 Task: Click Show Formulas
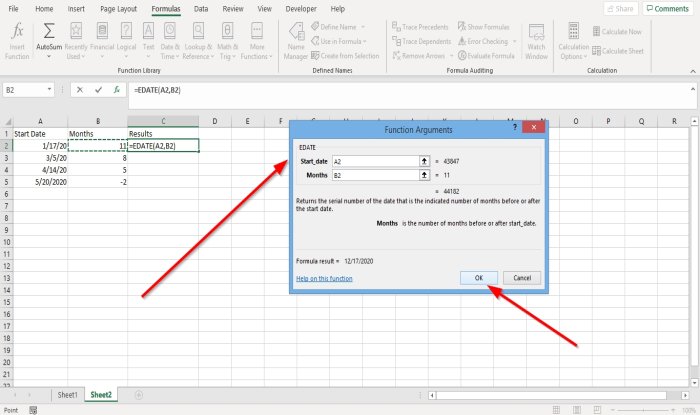pos(483,27)
